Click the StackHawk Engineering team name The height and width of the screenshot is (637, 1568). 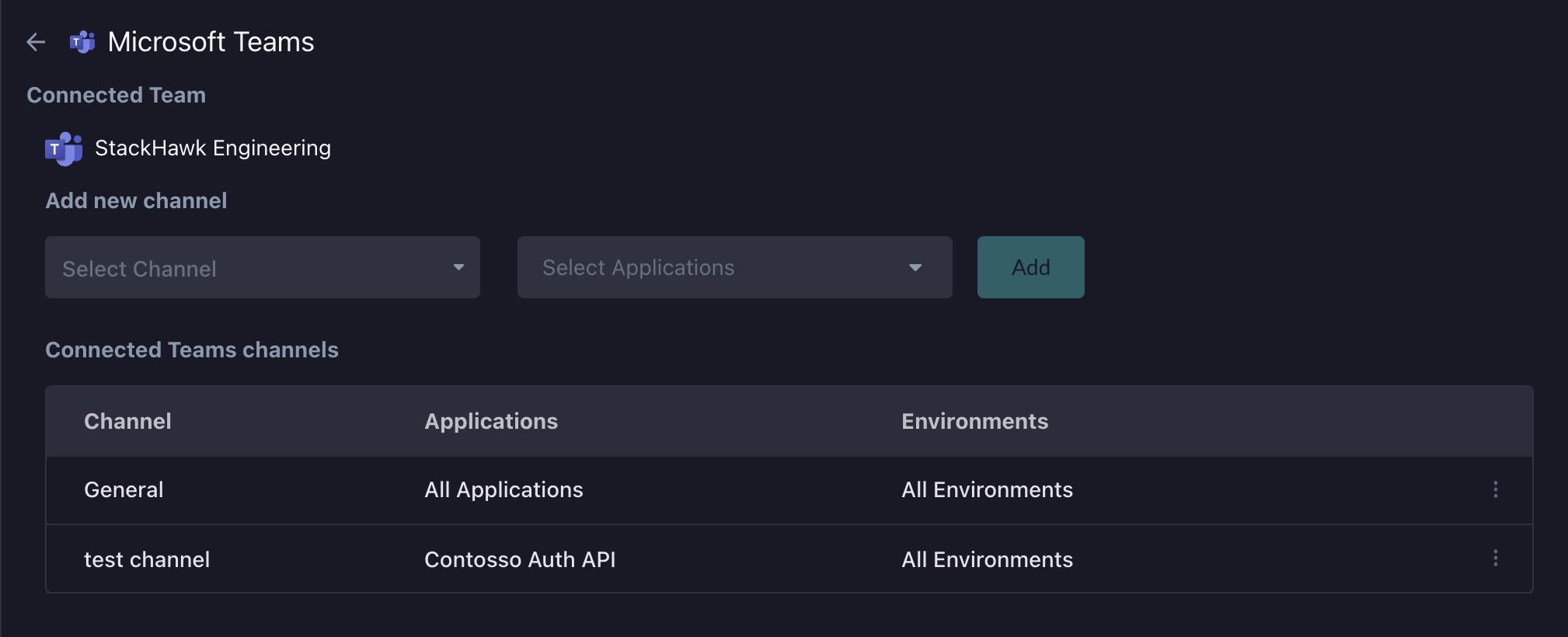tap(213, 148)
